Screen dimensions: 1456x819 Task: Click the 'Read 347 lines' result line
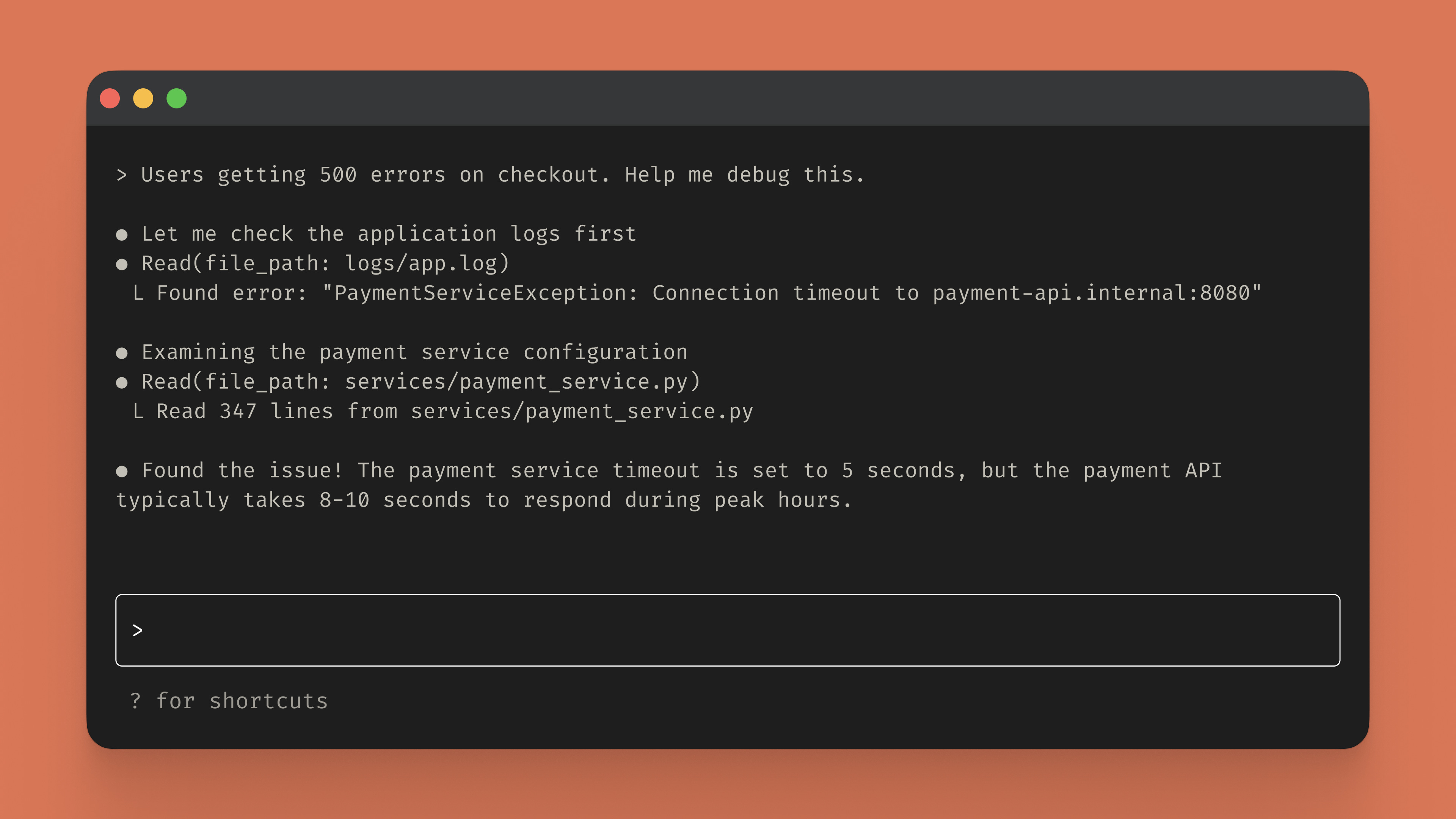coord(443,411)
